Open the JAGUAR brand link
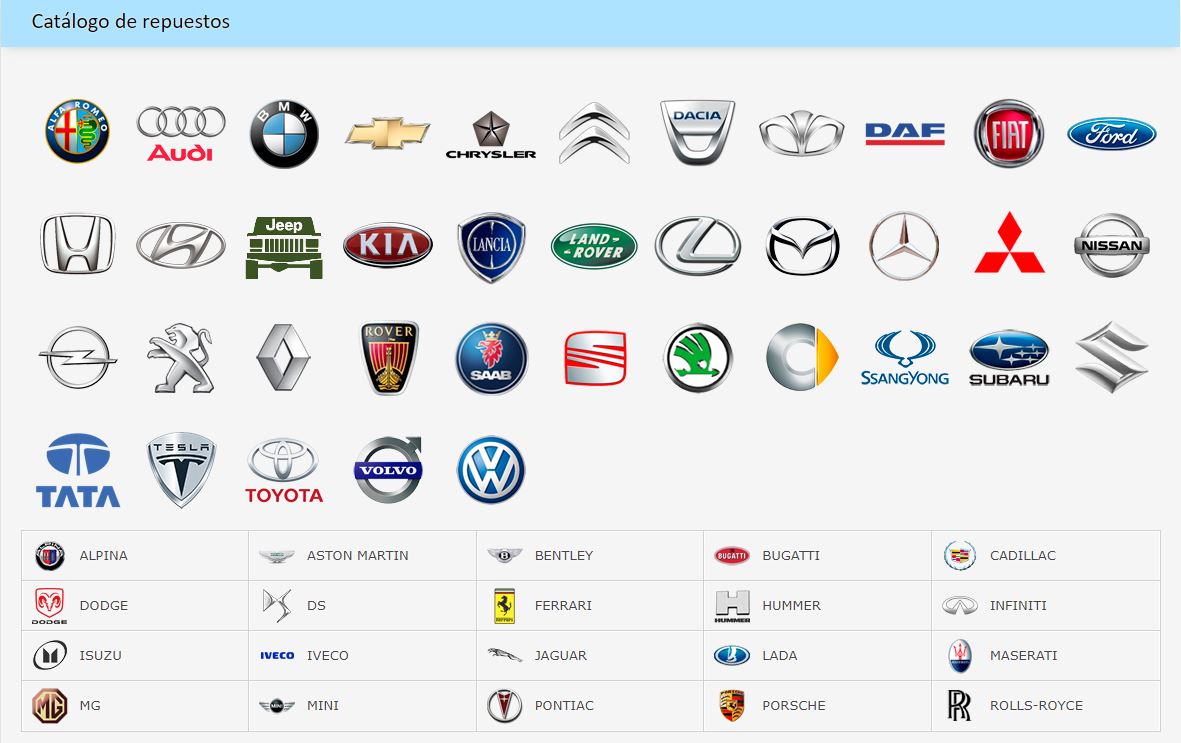 pyautogui.click(x=560, y=656)
